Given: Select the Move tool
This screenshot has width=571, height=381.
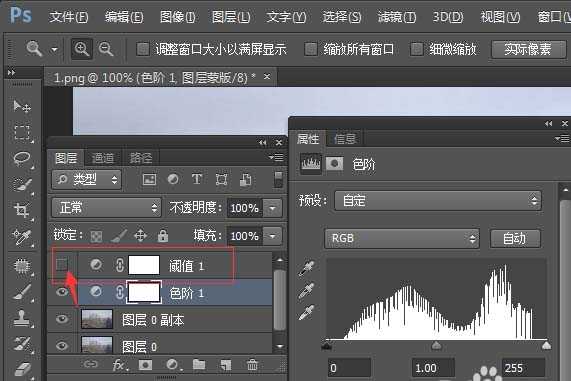Looking at the screenshot, I should (x=21, y=106).
